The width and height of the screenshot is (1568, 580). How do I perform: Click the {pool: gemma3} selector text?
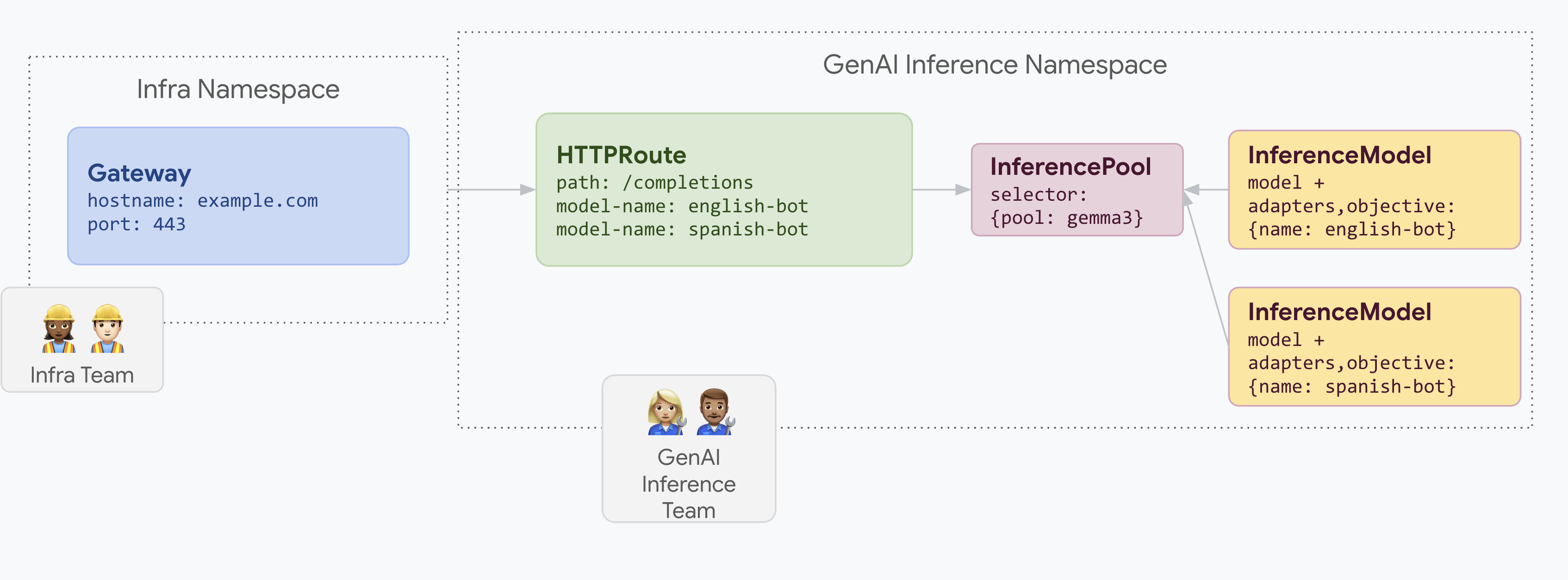tap(1066, 218)
